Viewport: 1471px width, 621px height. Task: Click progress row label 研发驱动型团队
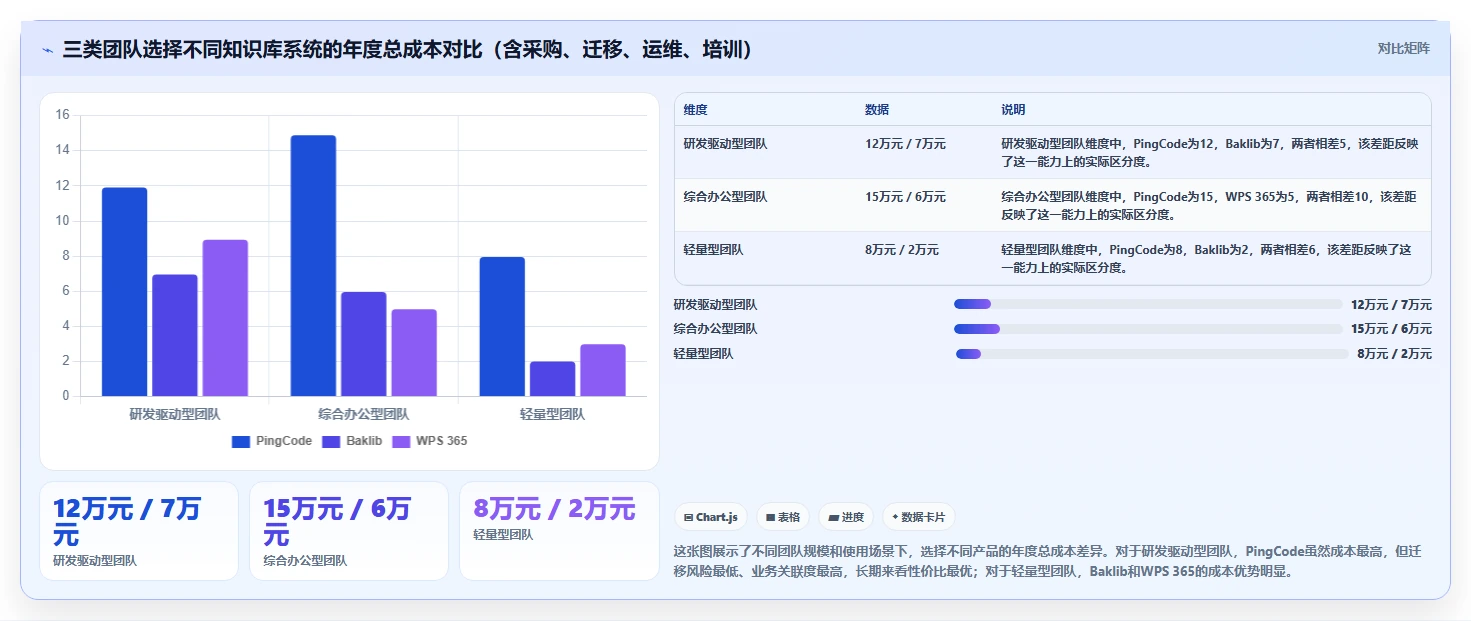tap(716, 304)
